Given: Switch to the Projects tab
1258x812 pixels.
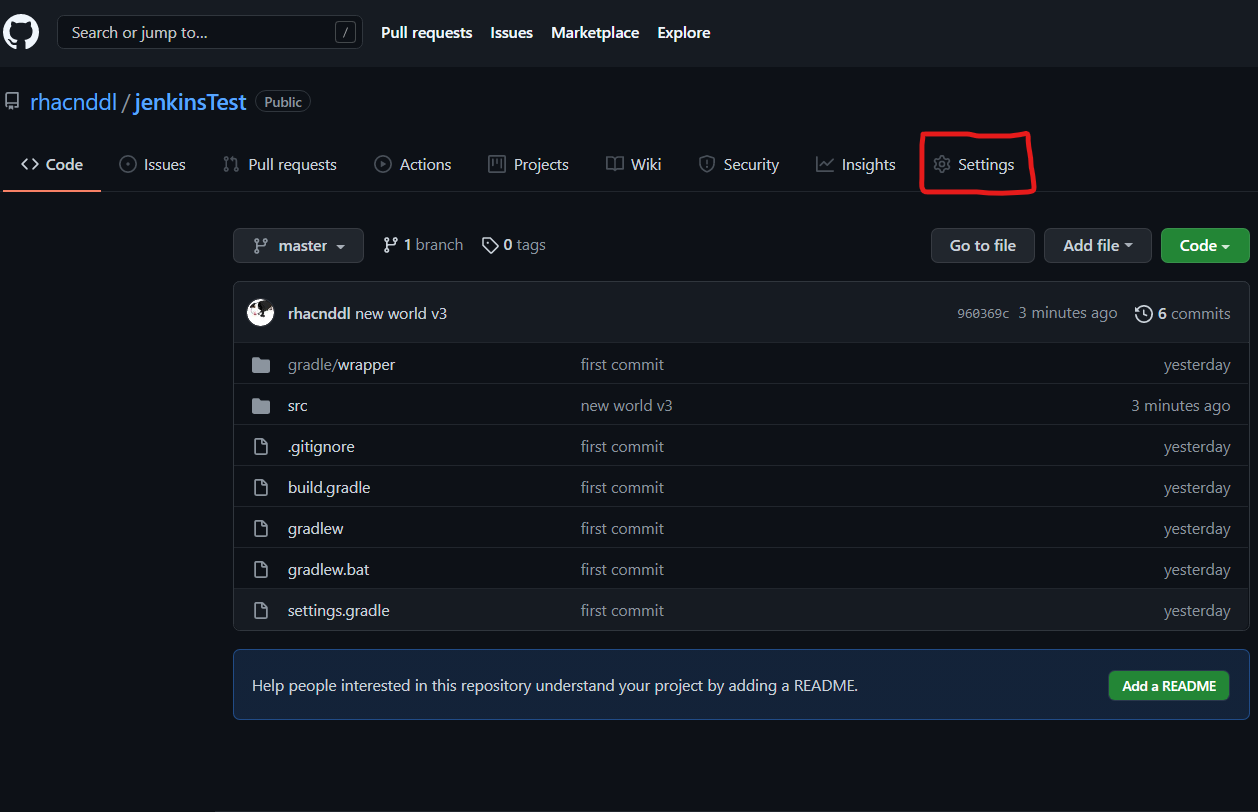Looking at the screenshot, I should click(x=528, y=164).
